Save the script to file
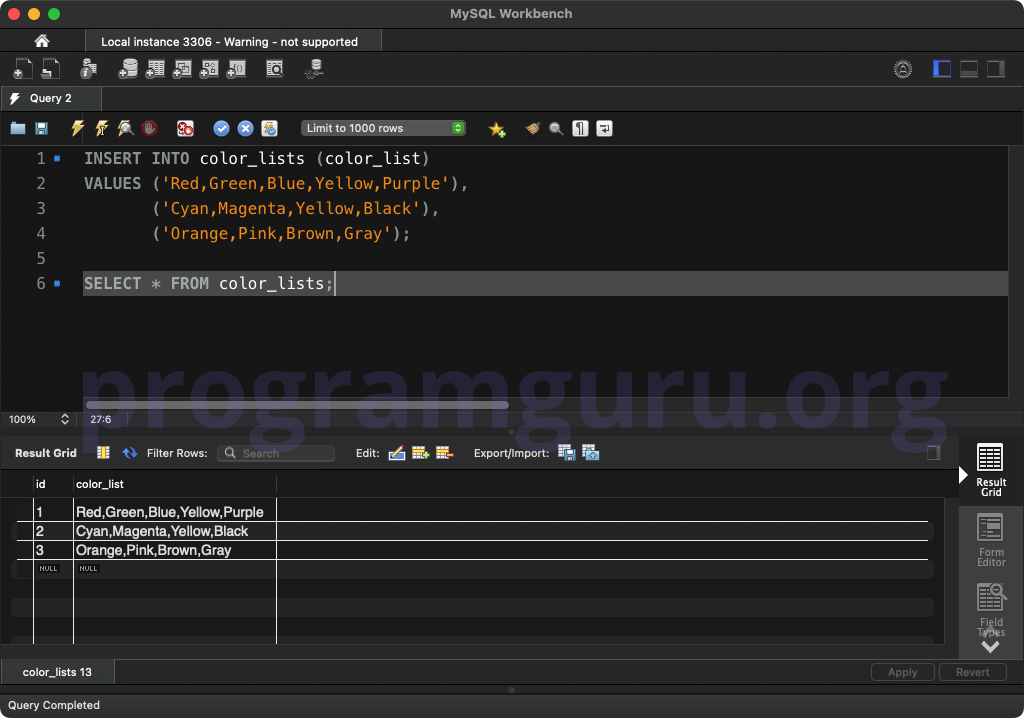The width and height of the screenshot is (1024, 718). tap(41, 128)
